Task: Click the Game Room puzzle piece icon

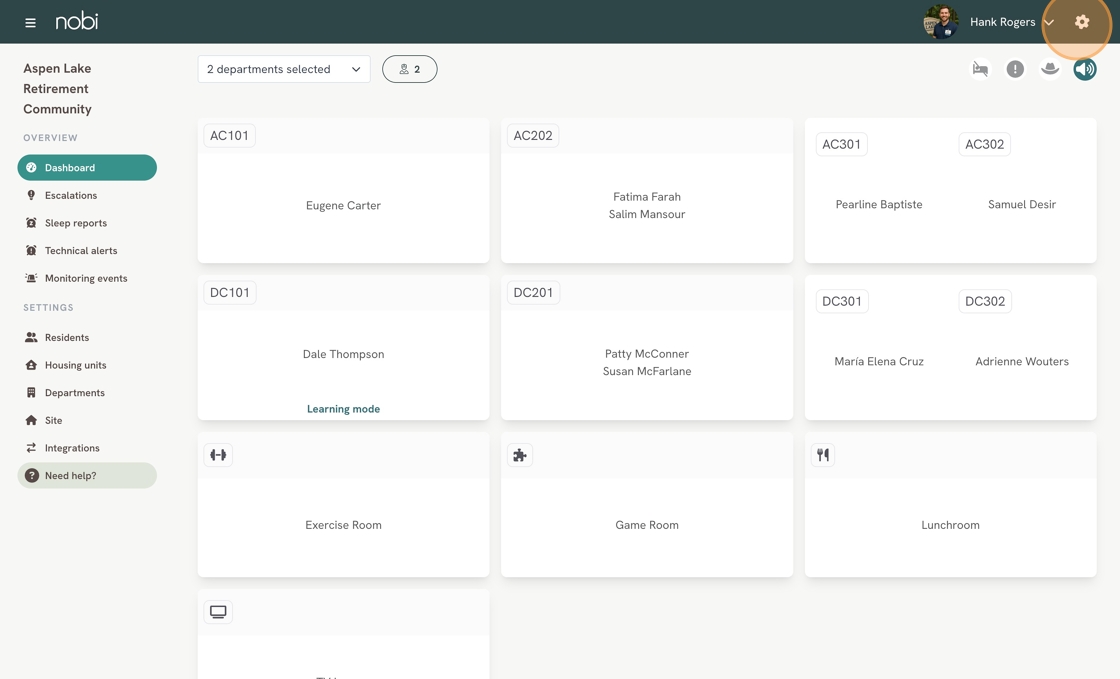Action: (520, 455)
